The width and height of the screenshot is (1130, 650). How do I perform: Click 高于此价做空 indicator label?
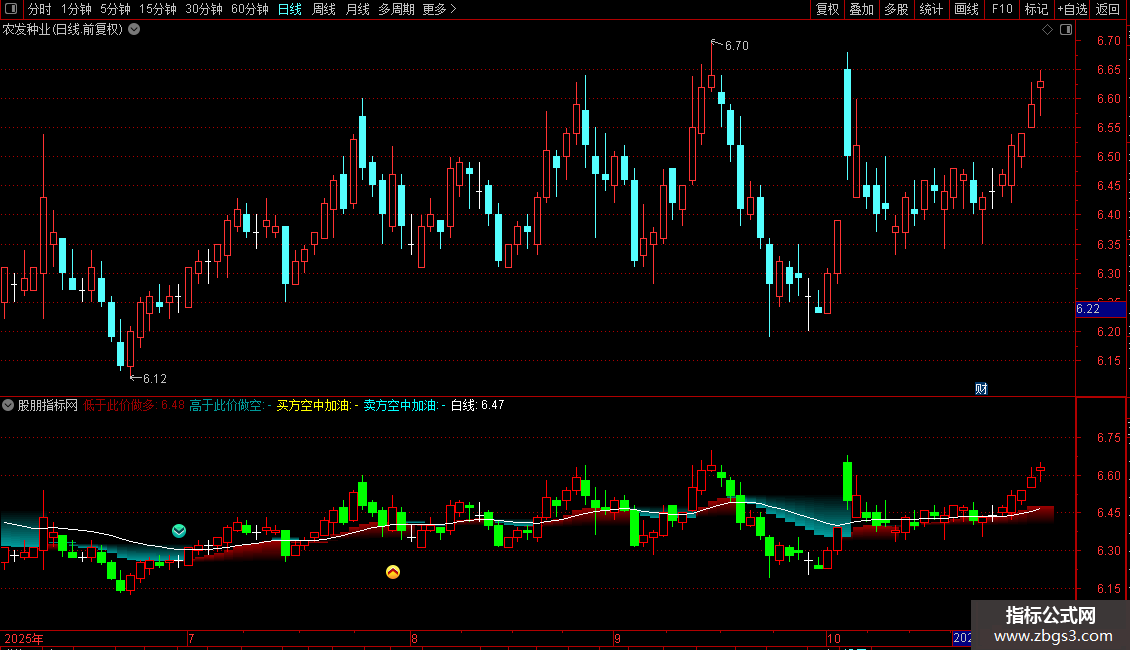[226, 406]
